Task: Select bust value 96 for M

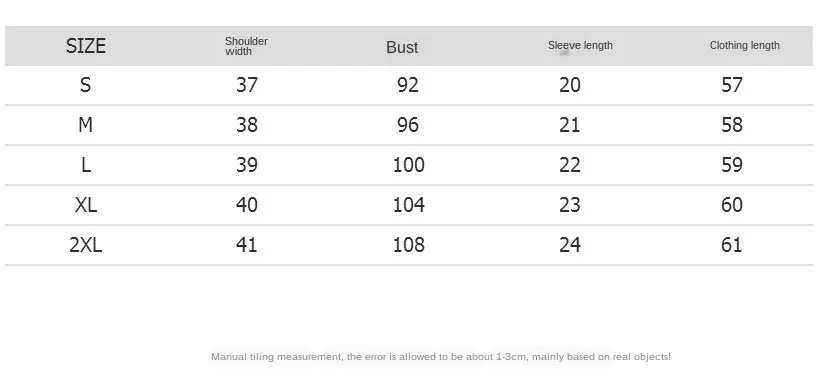Action: pos(408,125)
